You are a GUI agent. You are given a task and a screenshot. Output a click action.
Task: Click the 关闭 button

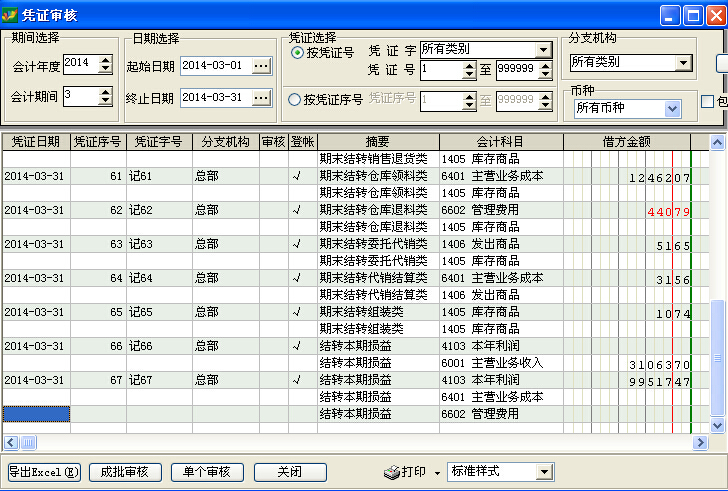click(x=290, y=472)
